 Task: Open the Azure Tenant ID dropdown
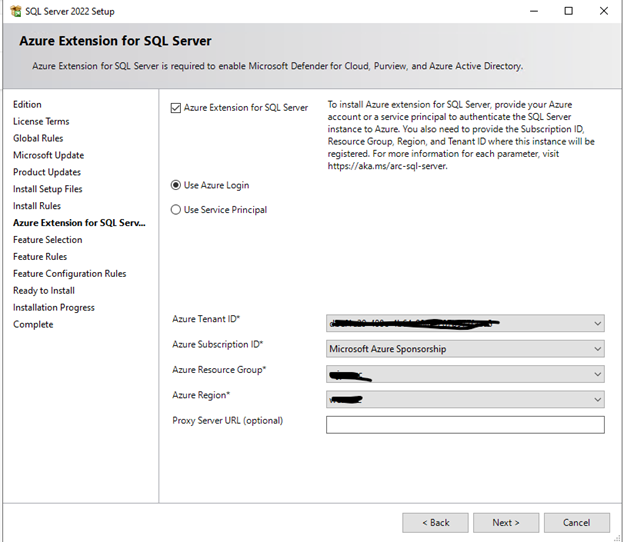click(x=465, y=324)
